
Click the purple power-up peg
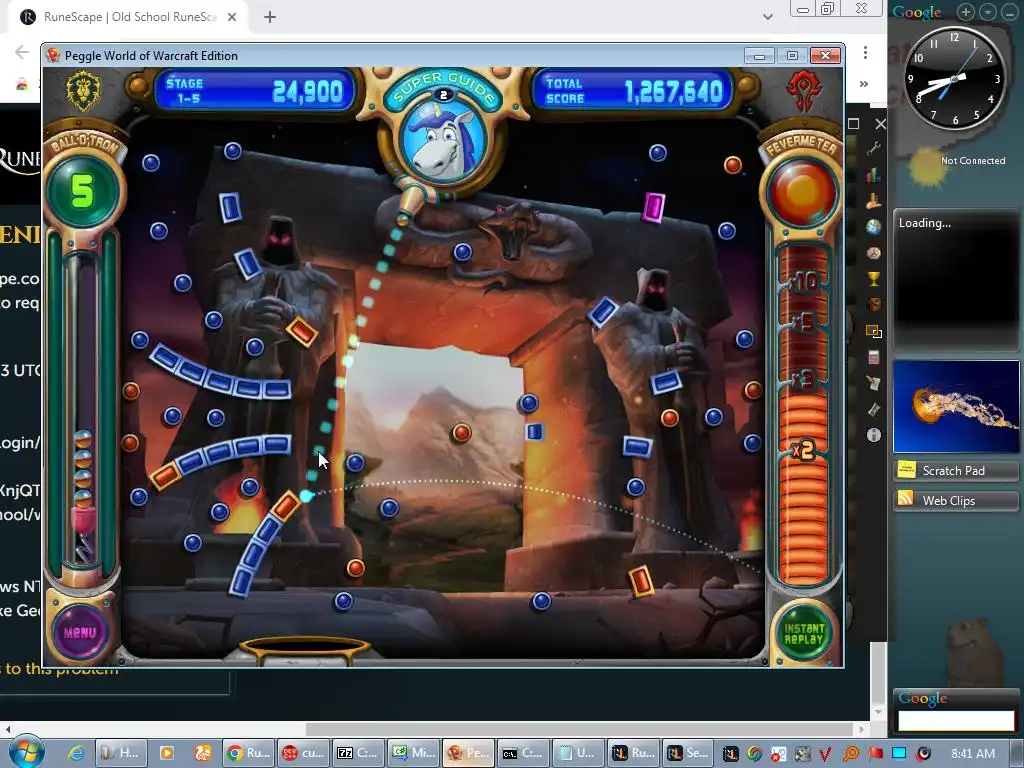653,207
